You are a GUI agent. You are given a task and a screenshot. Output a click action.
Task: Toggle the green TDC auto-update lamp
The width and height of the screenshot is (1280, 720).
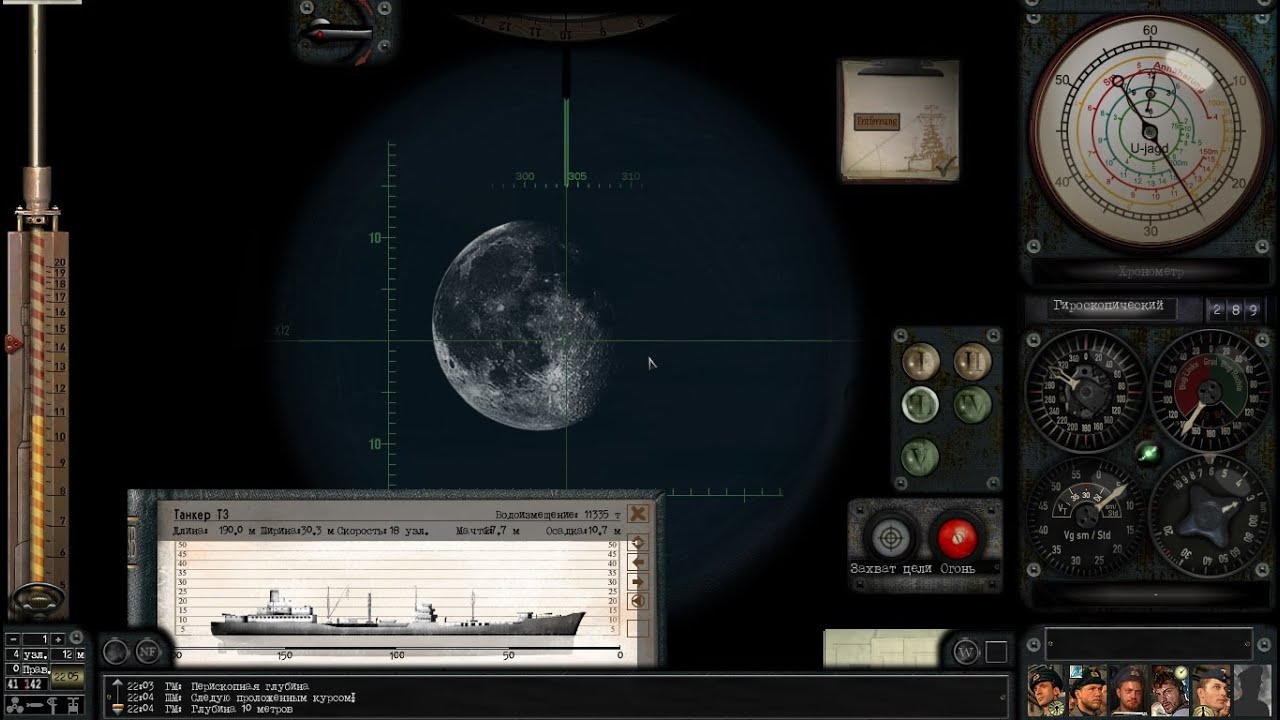click(1148, 453)
